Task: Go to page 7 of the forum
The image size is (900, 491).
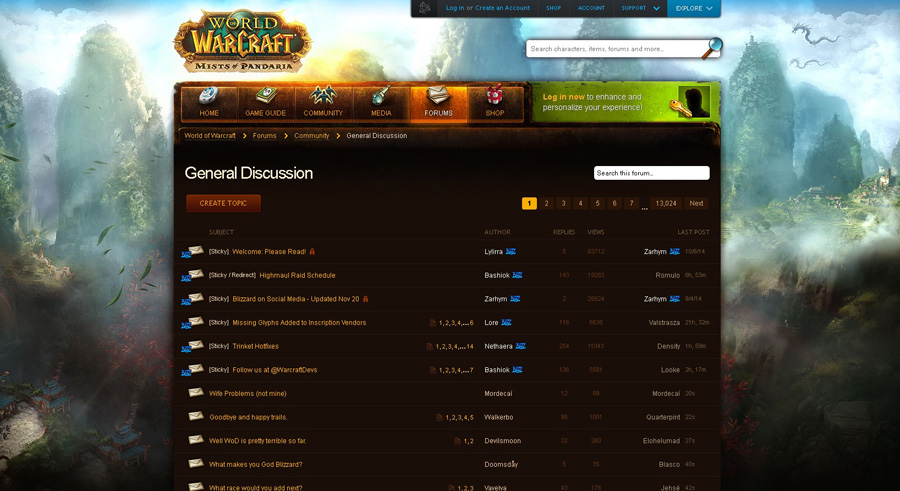Action: [631, 203]
